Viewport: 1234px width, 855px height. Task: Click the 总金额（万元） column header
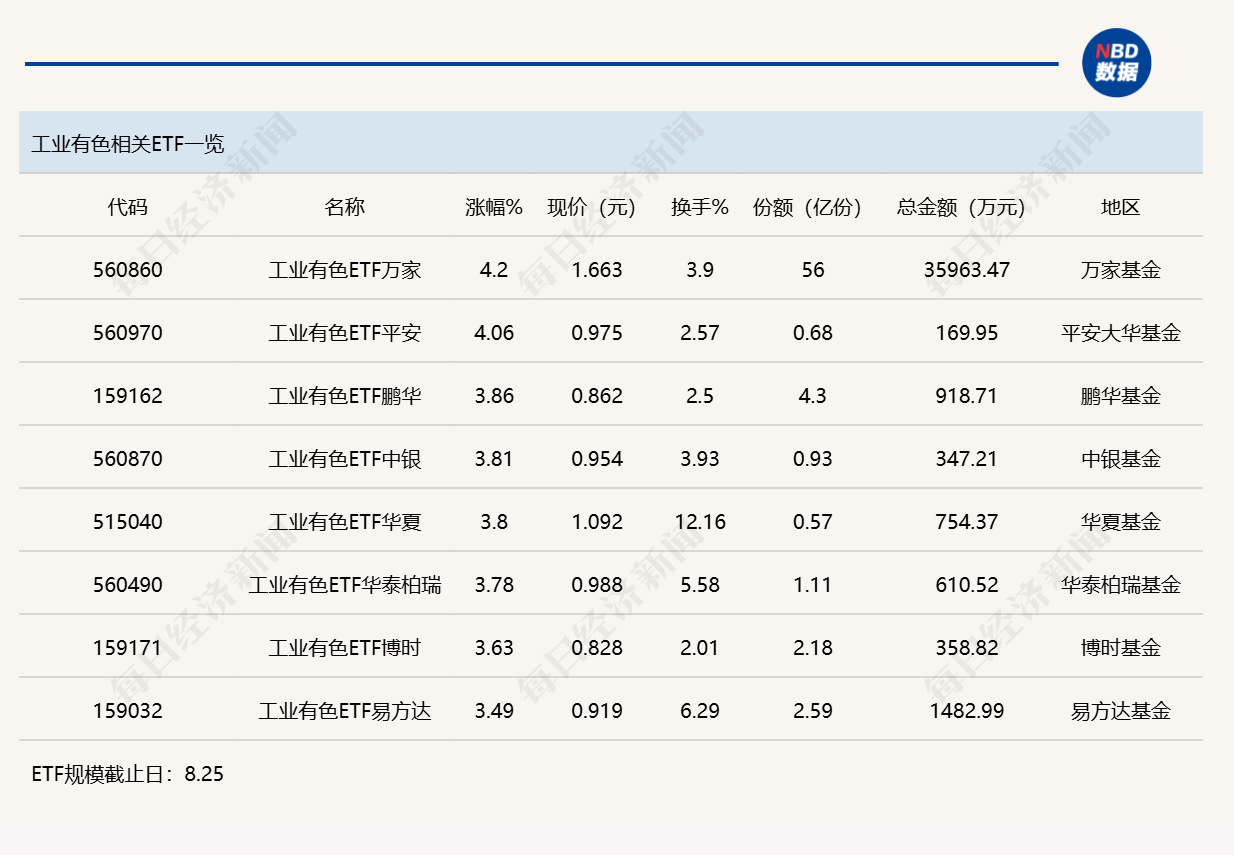coord(967,207)
